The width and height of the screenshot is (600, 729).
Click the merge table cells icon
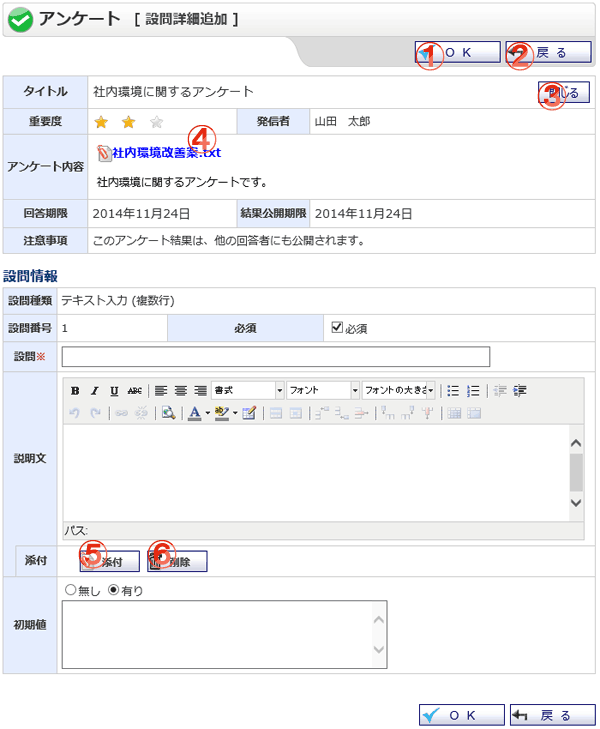(474, 413)
